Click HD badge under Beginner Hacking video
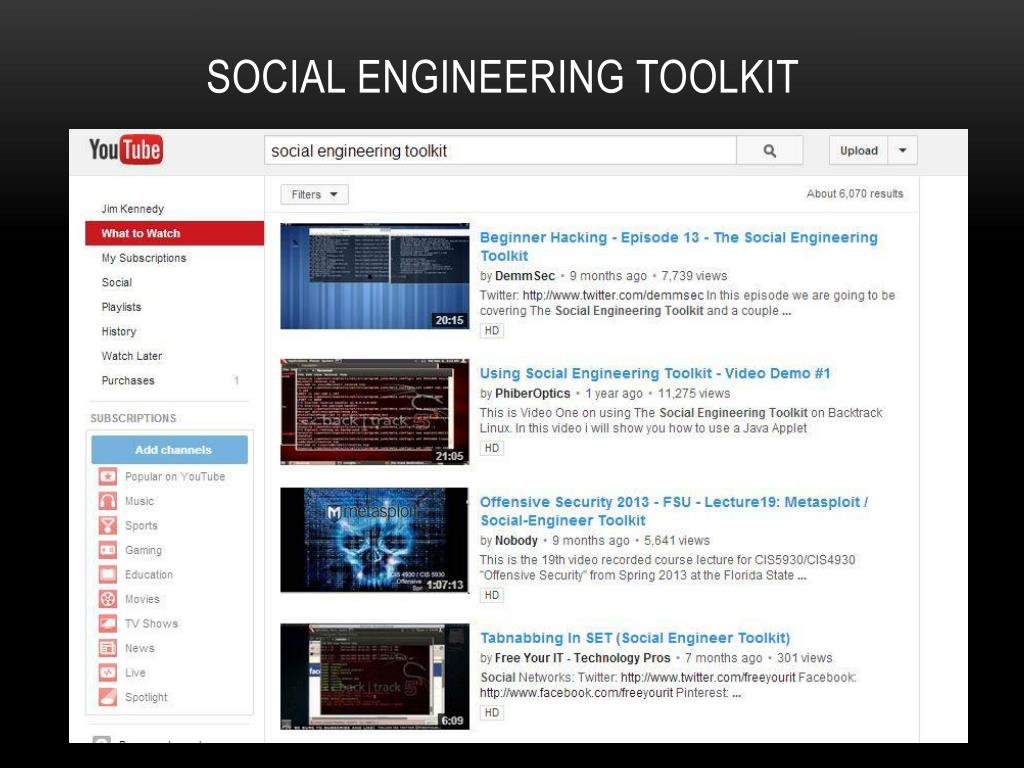 pyautogui.click(x=492, y=330)
